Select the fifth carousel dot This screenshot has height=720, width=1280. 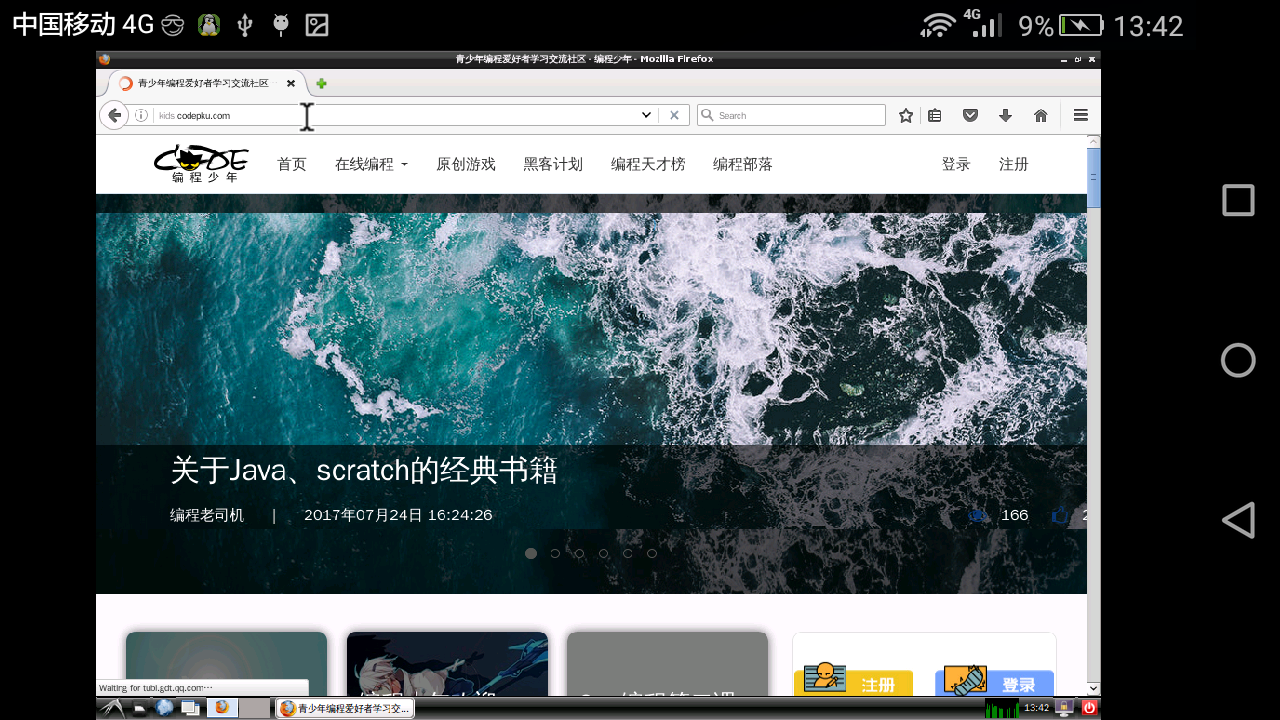point(627,553)
